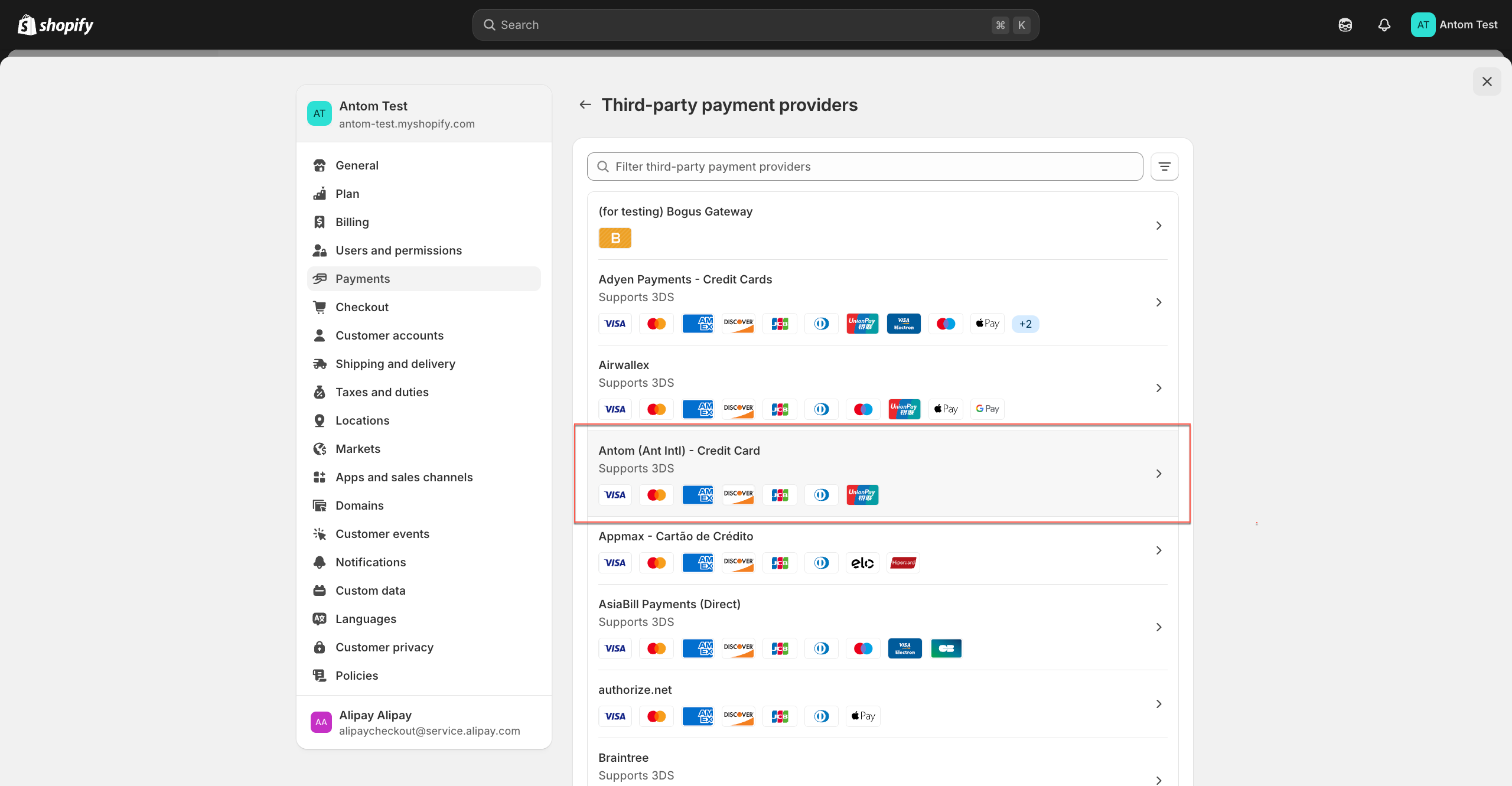
Task: Open Customer events settings
Action: [424, 534]
